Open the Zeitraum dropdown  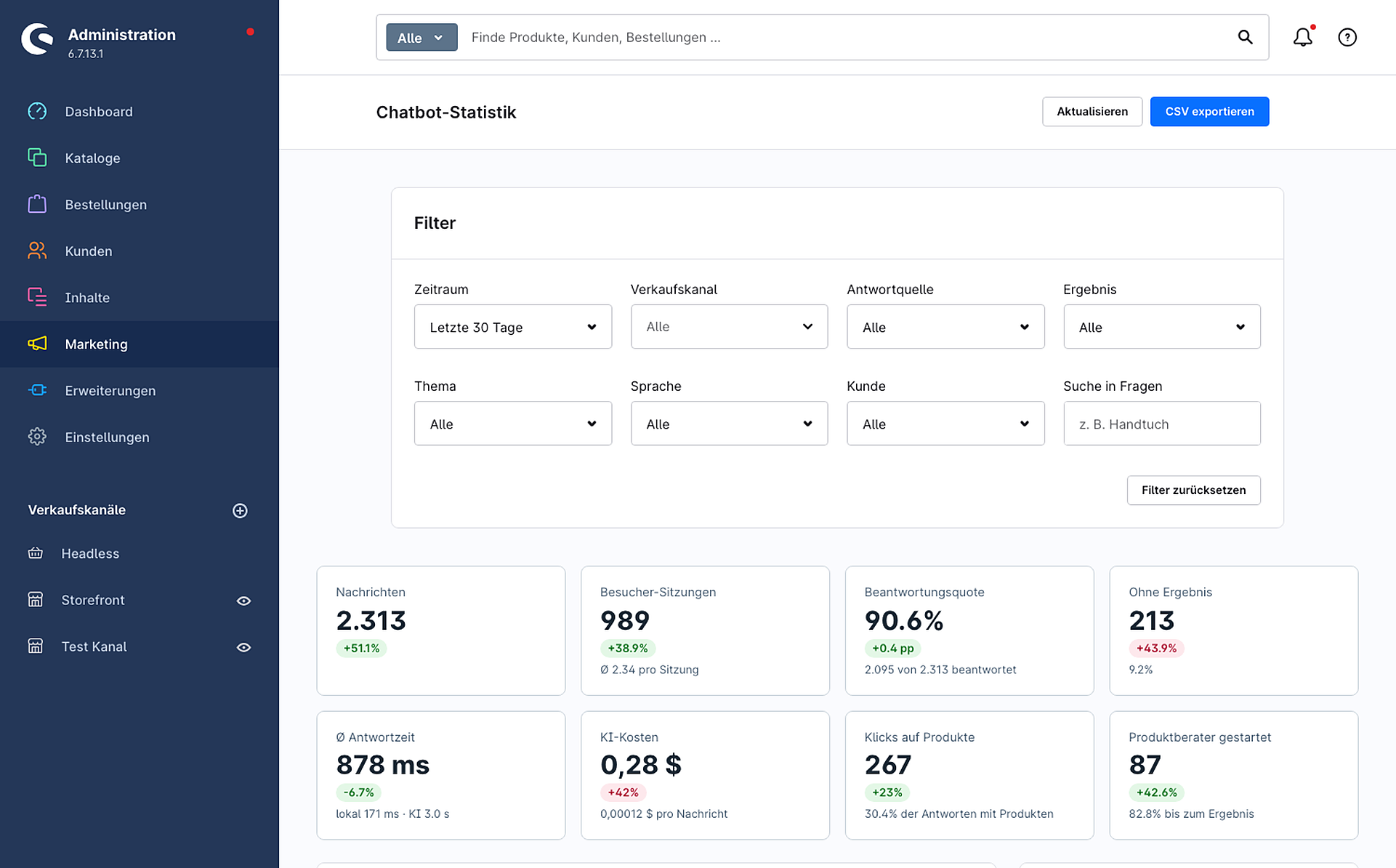(x=513, y=327)
